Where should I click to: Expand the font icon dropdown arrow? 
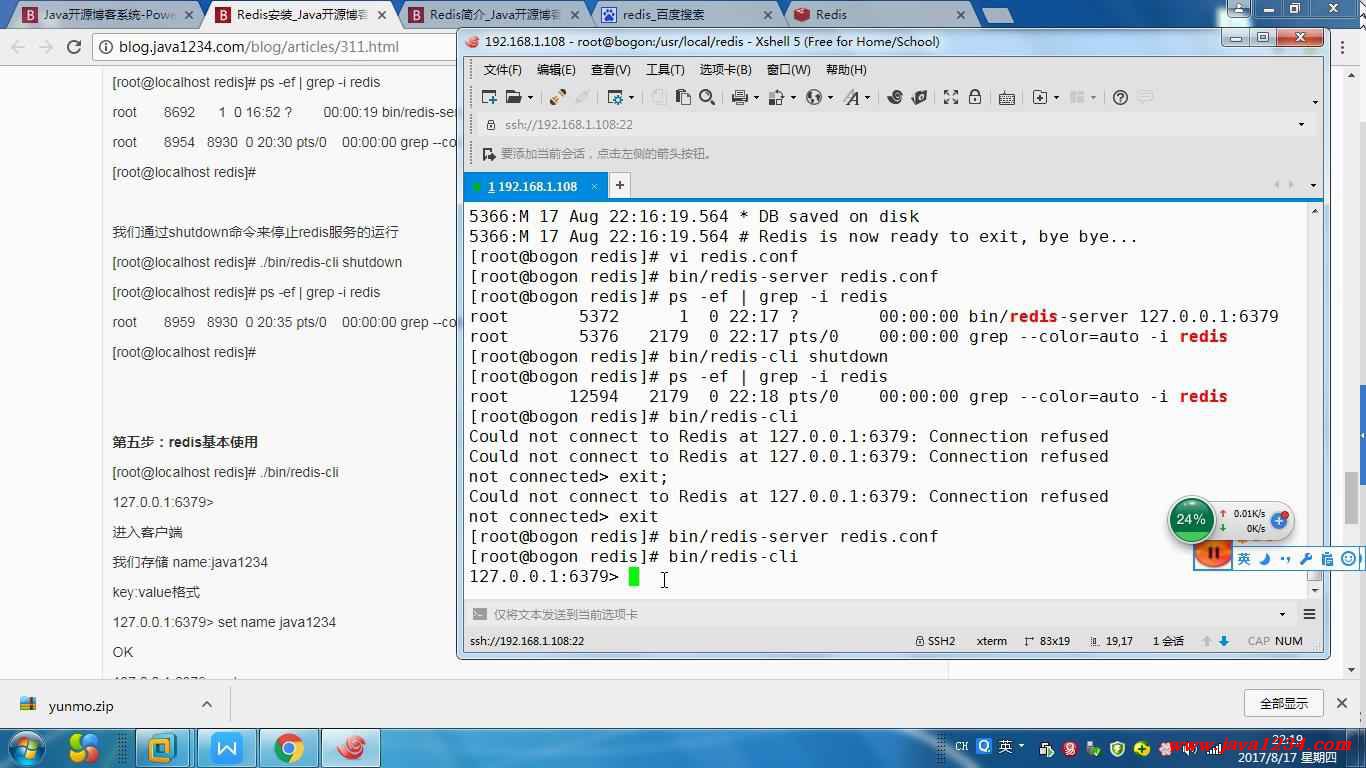867,98
